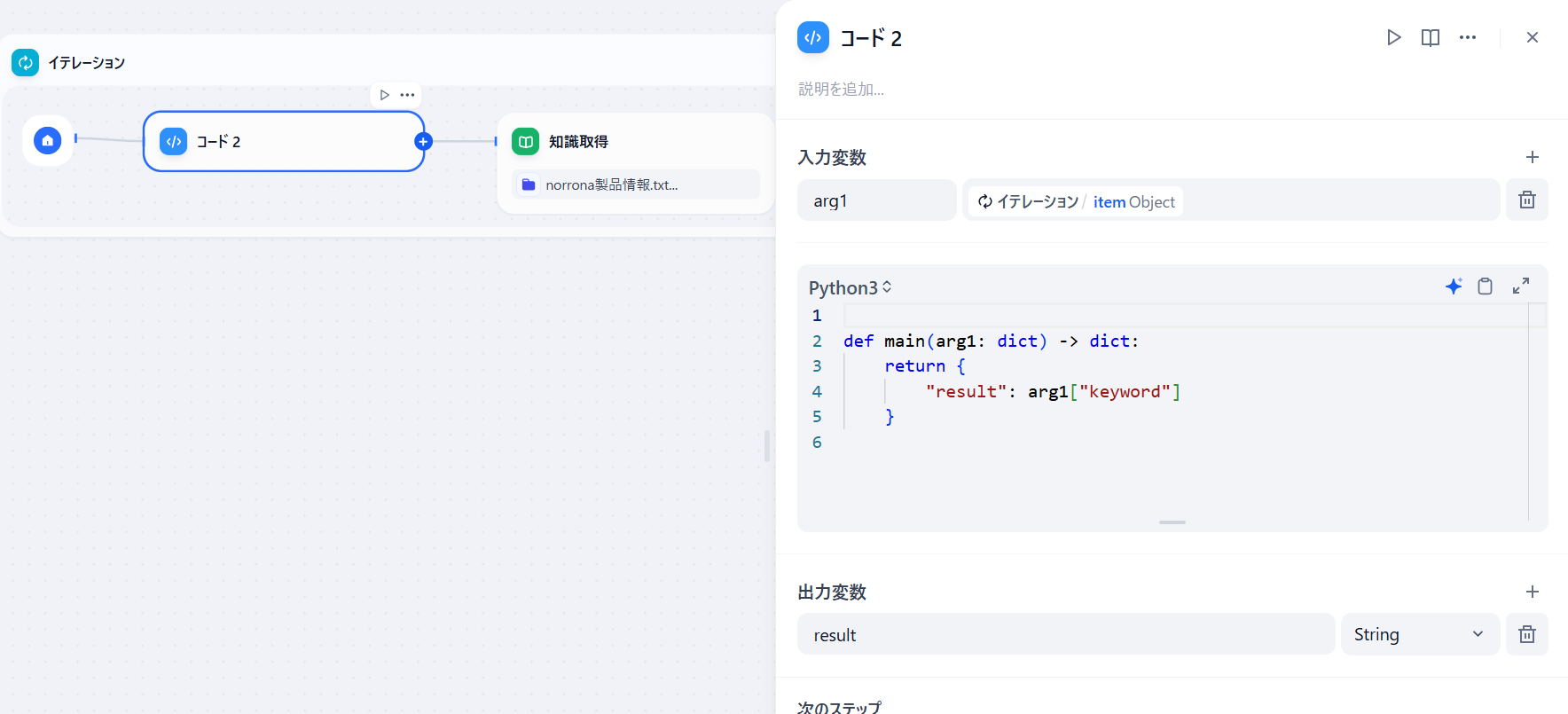The image size is (1568, 714).
Task: Generate code with AI sparkle icon
Action: [1453, 286]
